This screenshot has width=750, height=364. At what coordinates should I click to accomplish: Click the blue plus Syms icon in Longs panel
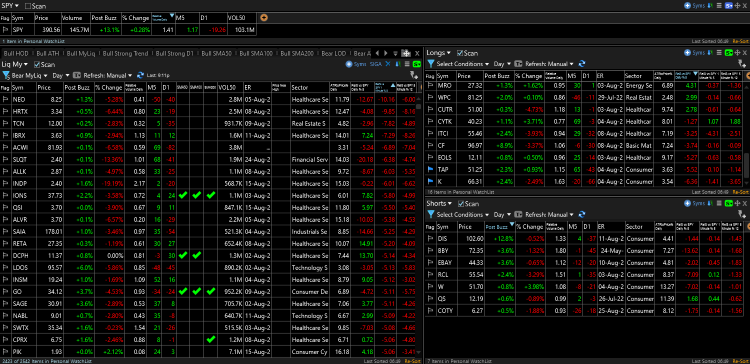coord(687,53)
